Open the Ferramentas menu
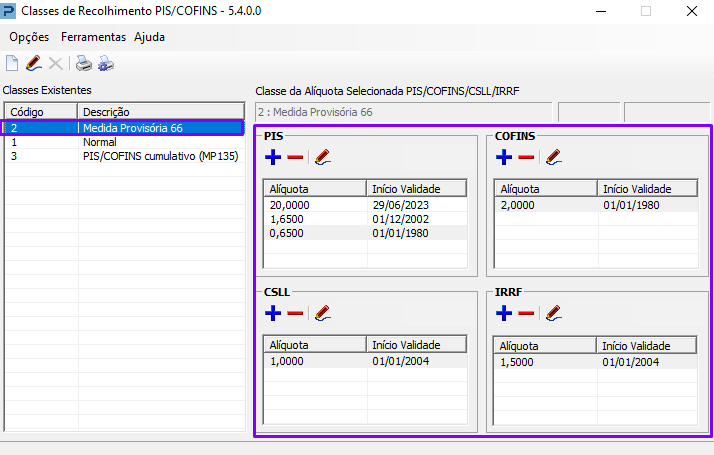 [x=93, y=37]
